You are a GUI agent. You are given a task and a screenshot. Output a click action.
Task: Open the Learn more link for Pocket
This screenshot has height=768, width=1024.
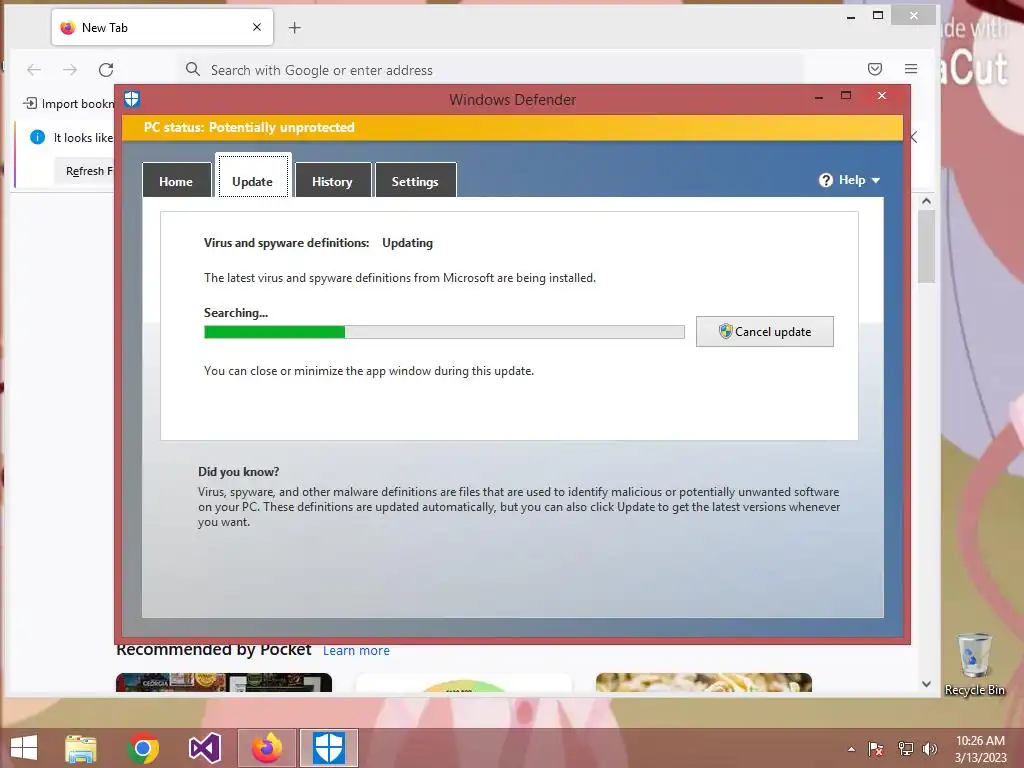point(356,650)
